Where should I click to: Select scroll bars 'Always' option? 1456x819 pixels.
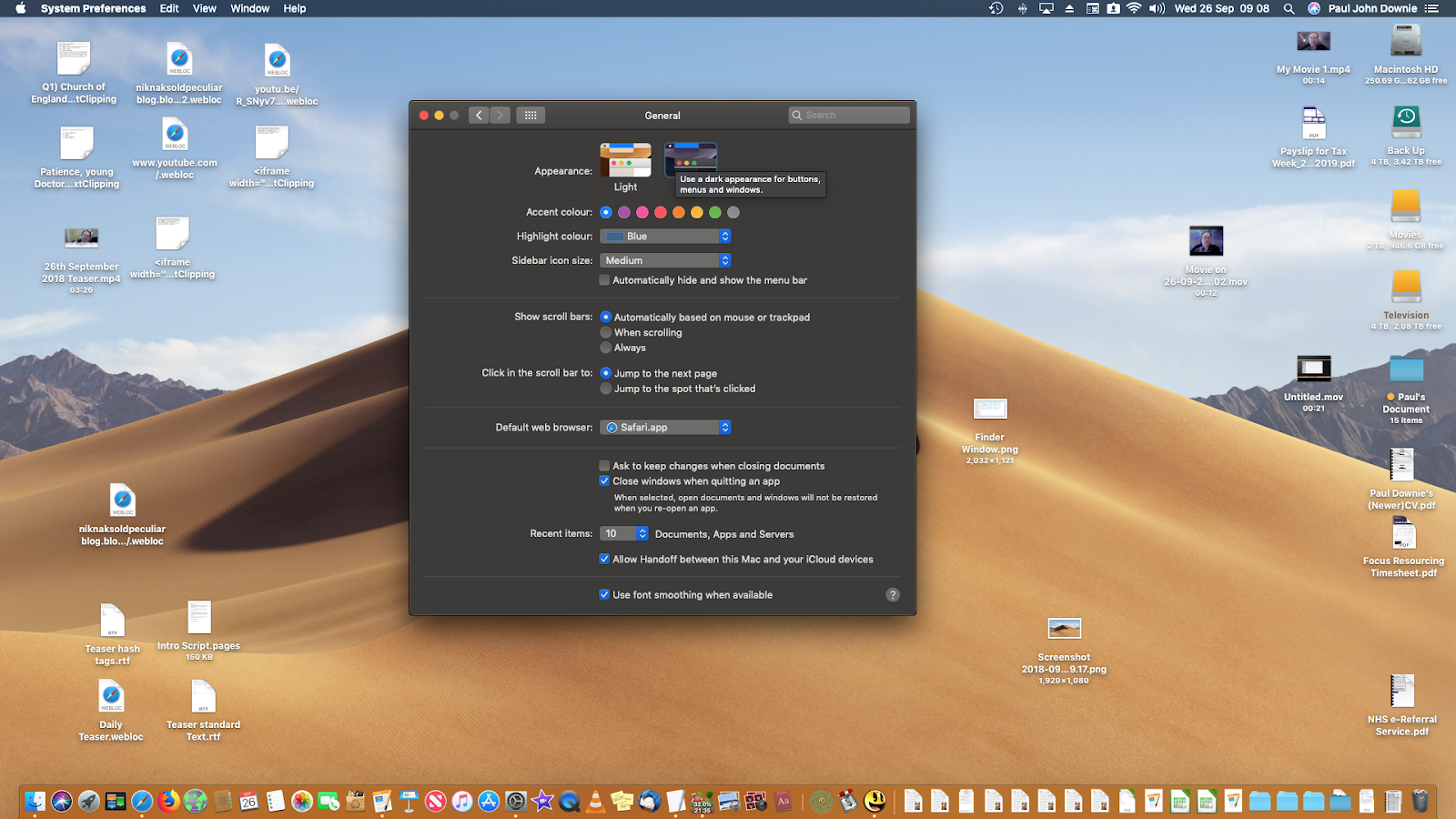click(606, 348)
